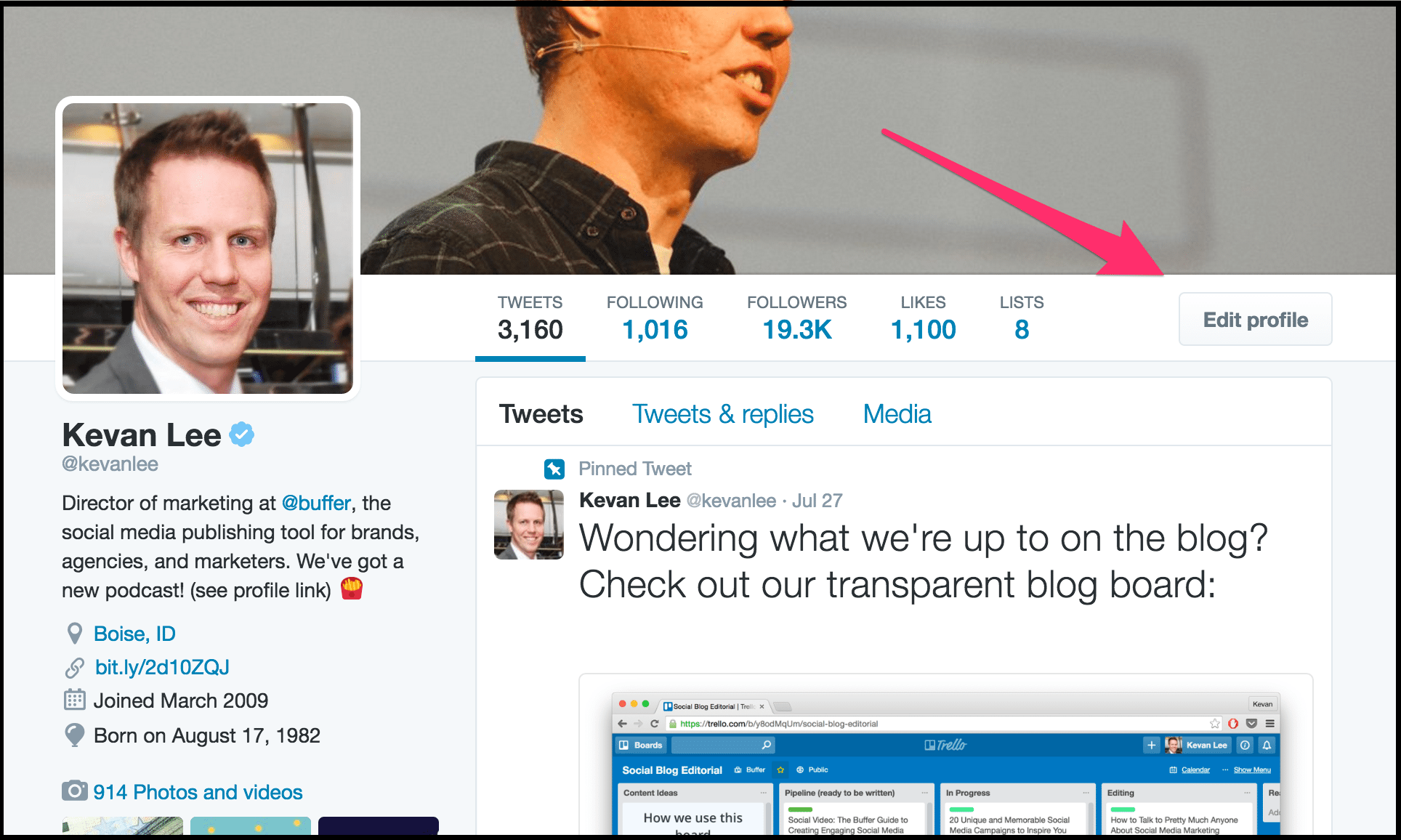Click the Pinned Tweet label

click(x=635, y=469)
